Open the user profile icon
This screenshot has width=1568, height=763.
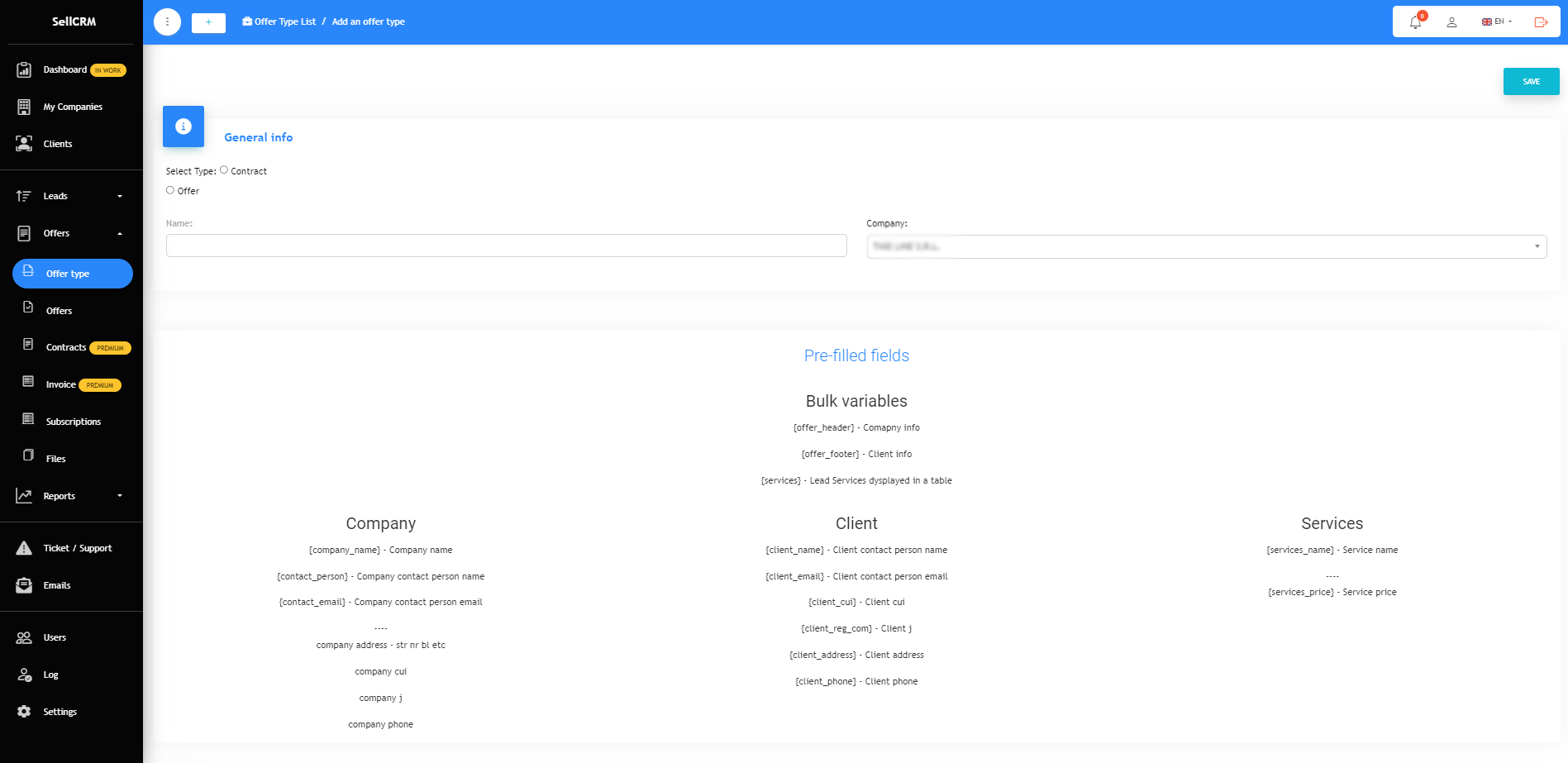pos(1451,22)
